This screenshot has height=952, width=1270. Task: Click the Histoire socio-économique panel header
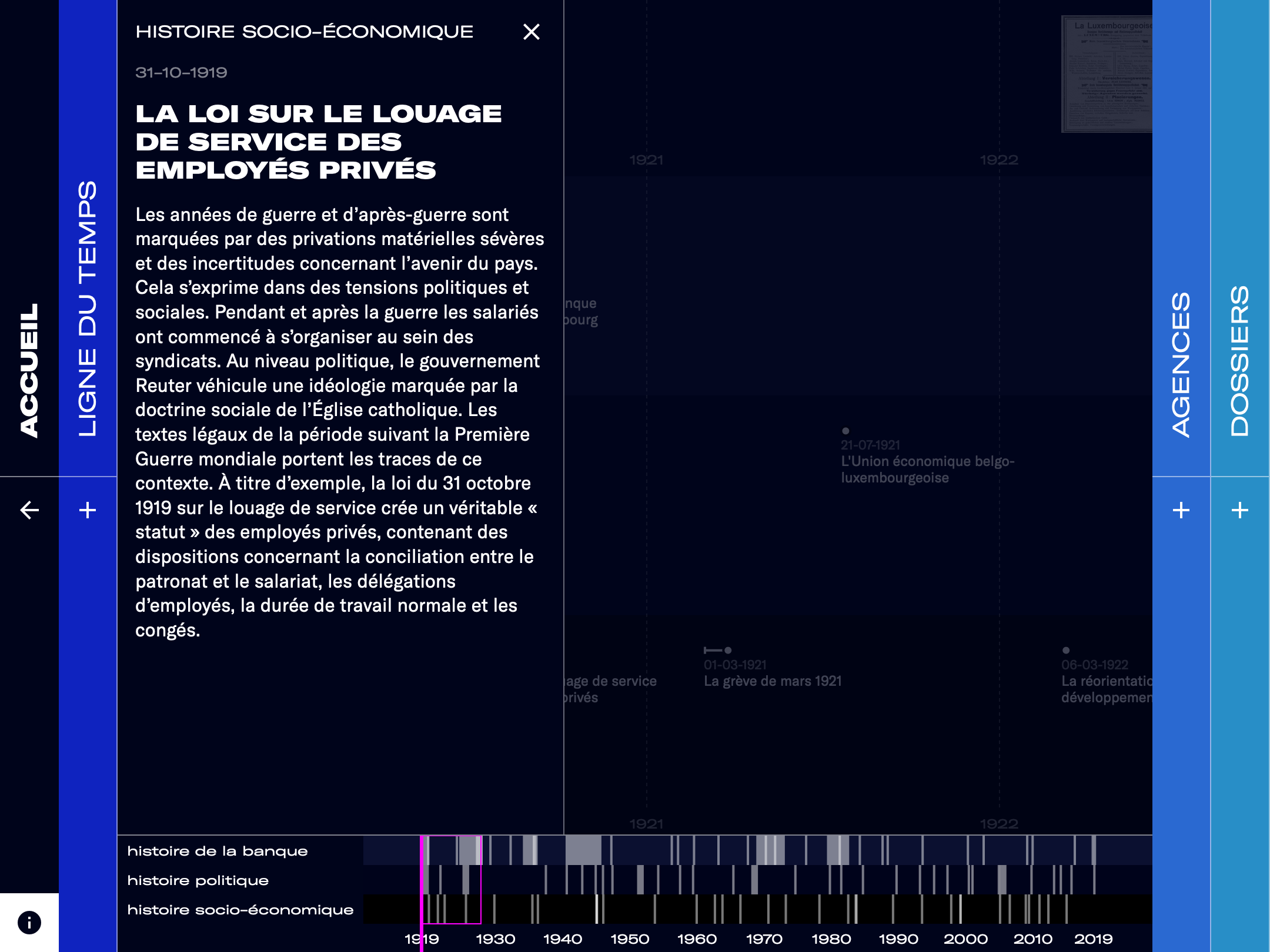(x=304, y=32)
